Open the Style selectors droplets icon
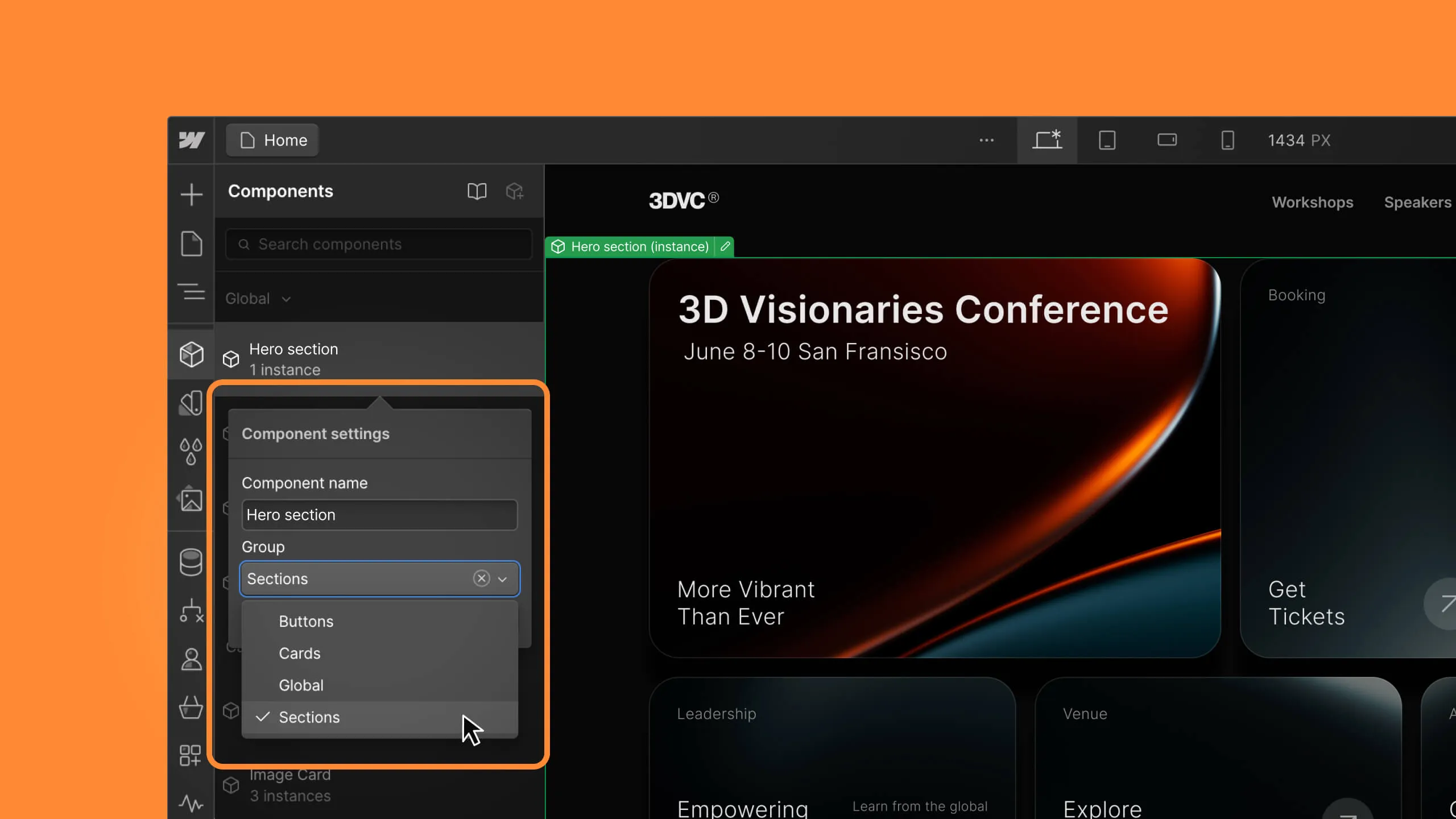The width and height of the screenshot is (1456, 819). click(x=191, y=452)
